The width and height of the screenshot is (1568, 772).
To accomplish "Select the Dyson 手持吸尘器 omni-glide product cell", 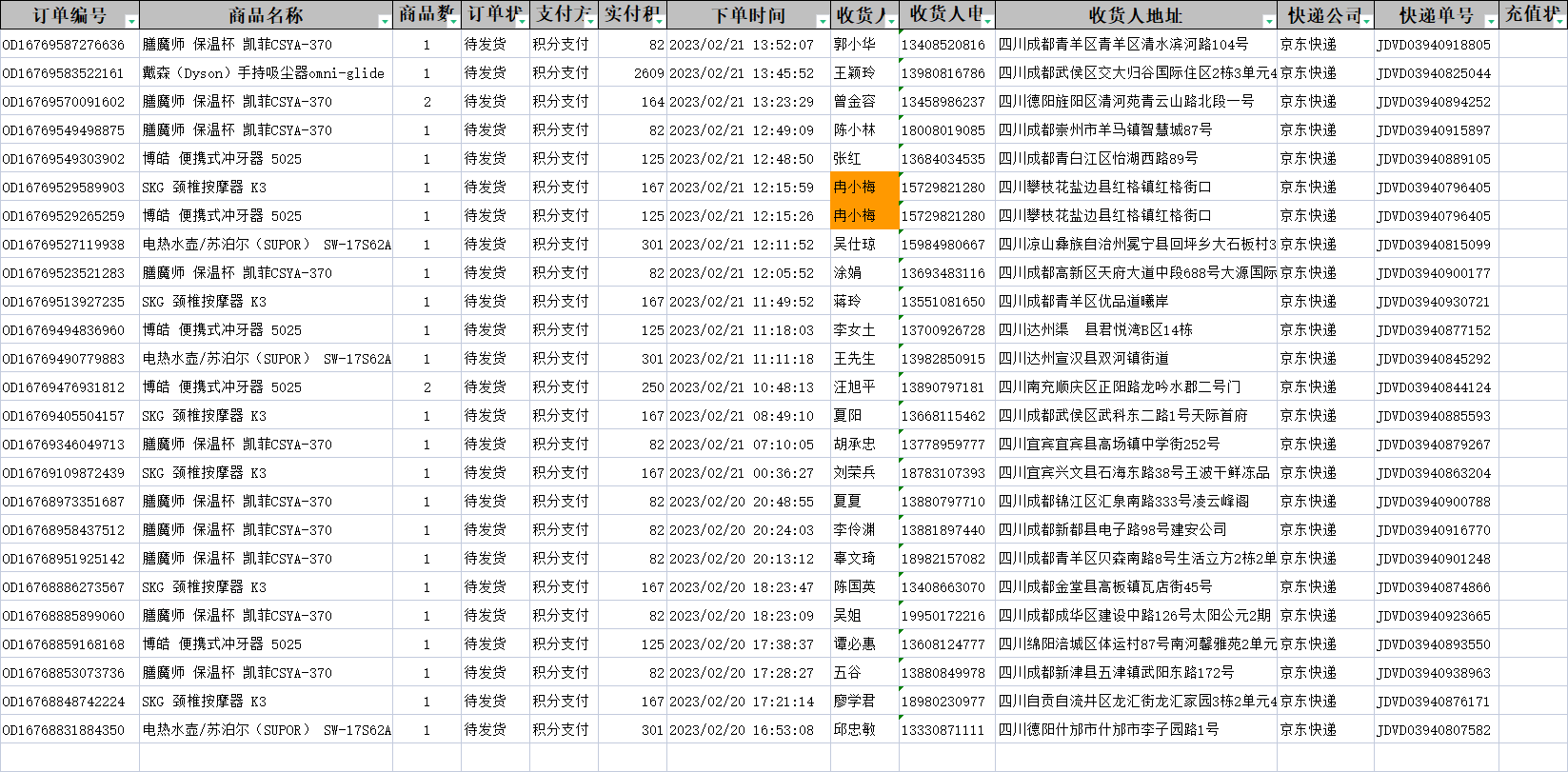I will pos(265,73).
